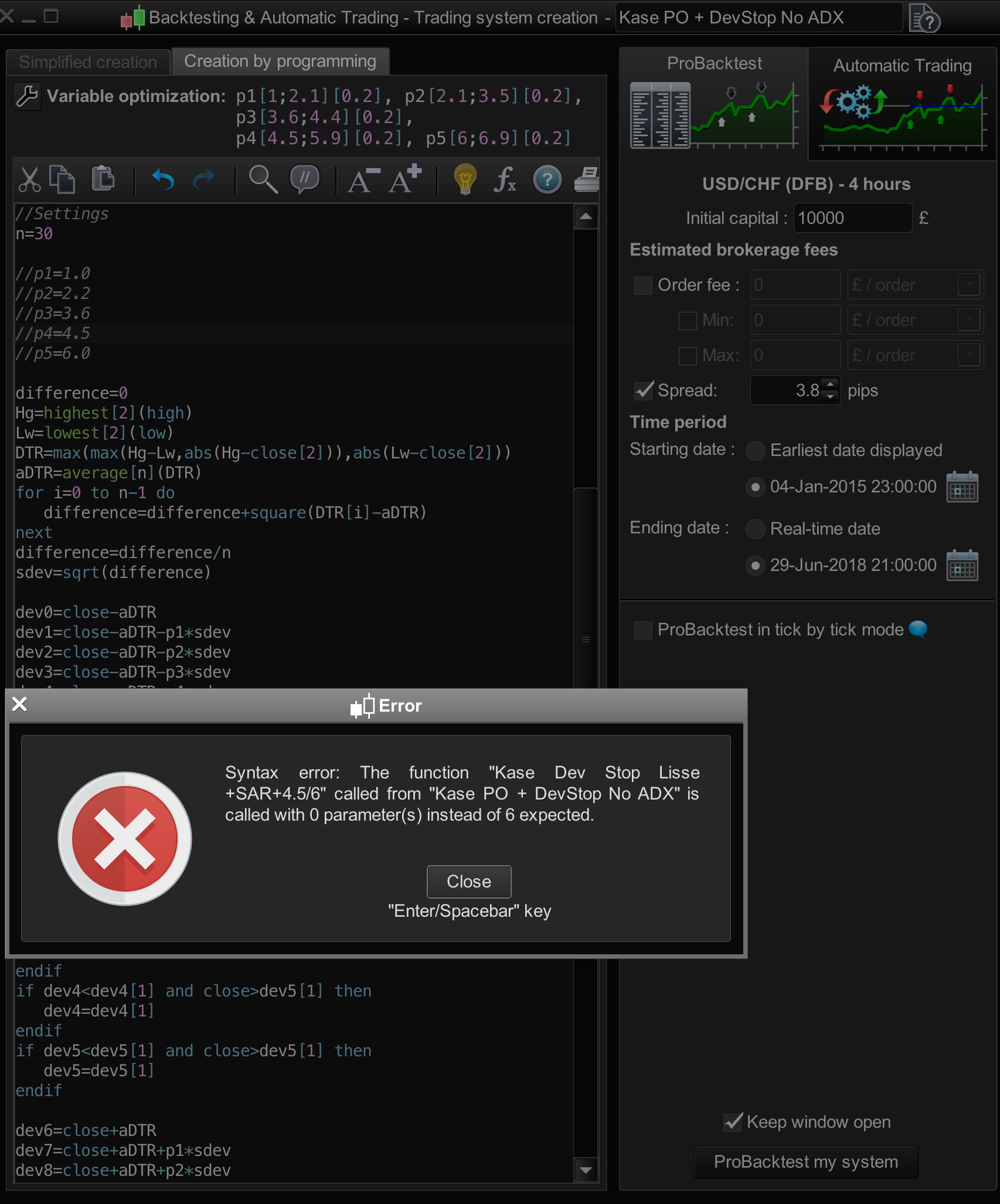
Task: Redo the last undone edit
Action: point(203,180)
